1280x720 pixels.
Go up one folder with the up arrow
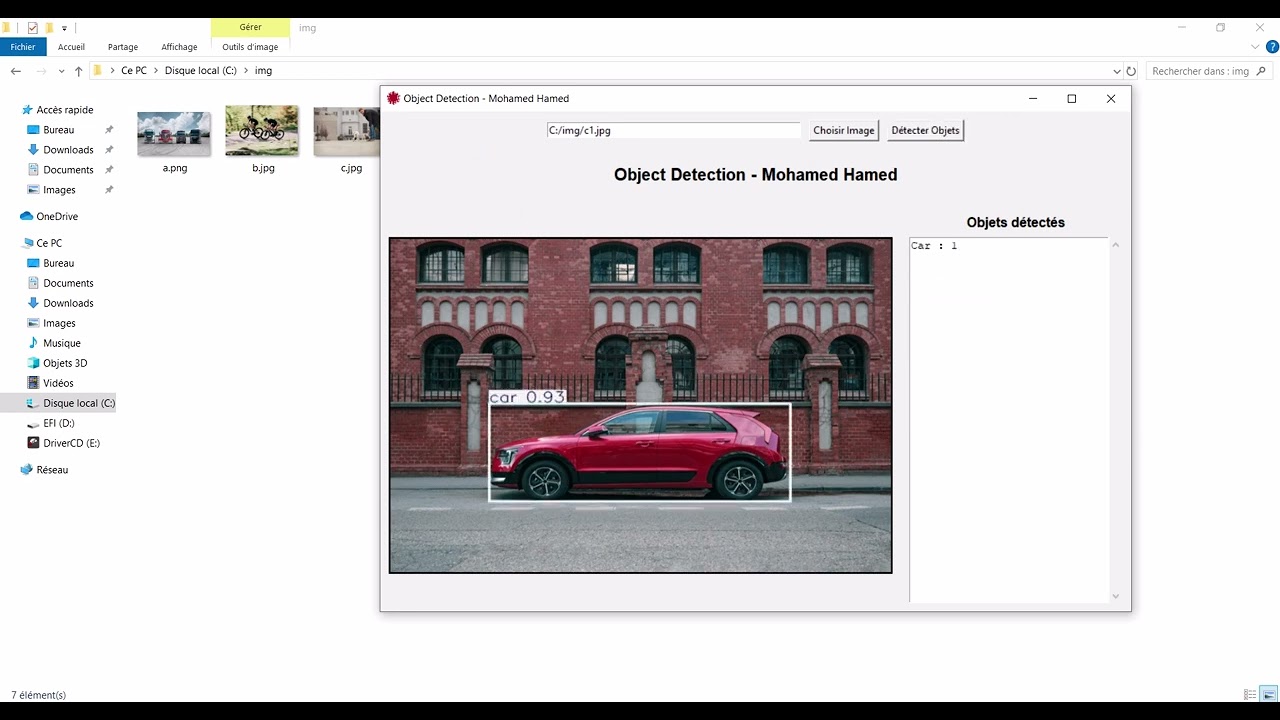[79, 71]
